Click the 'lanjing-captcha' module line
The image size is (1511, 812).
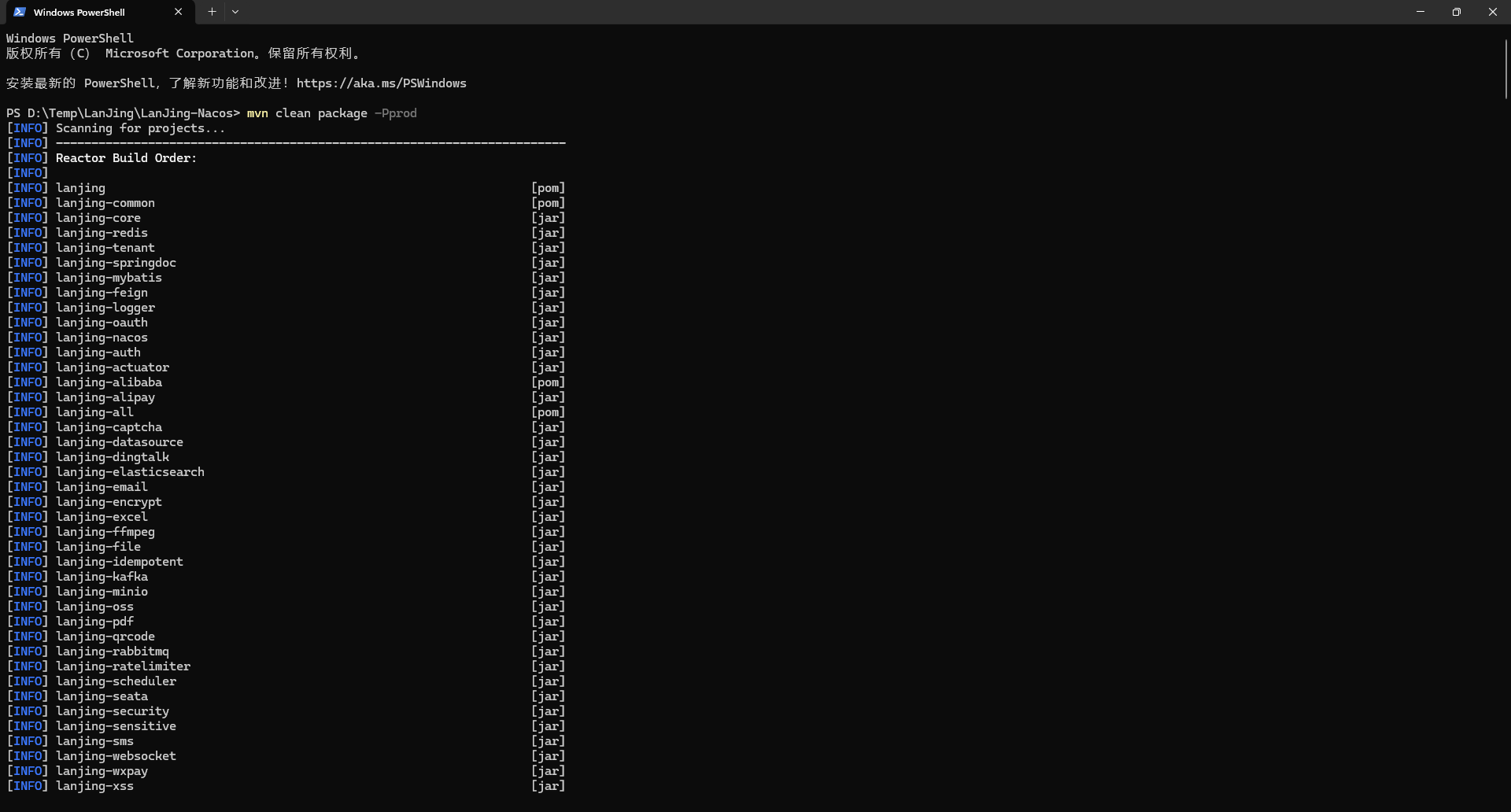click(109, 427)
